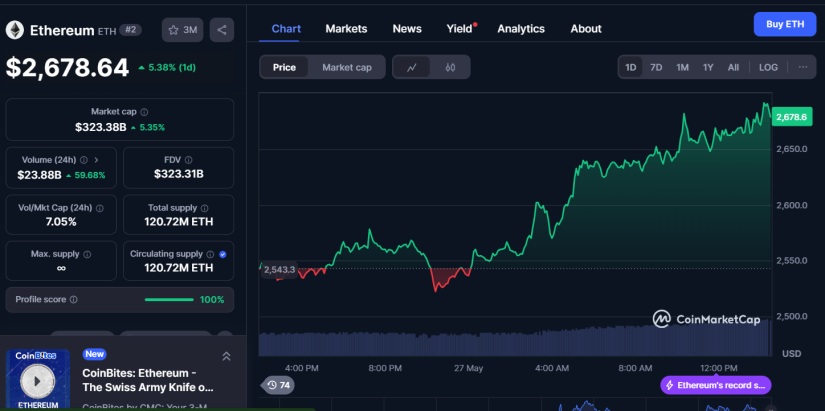Screen dimensions: 825x411
Task: Collapse the CoinBites panel with chevrons
Action: tap(226, 356)
